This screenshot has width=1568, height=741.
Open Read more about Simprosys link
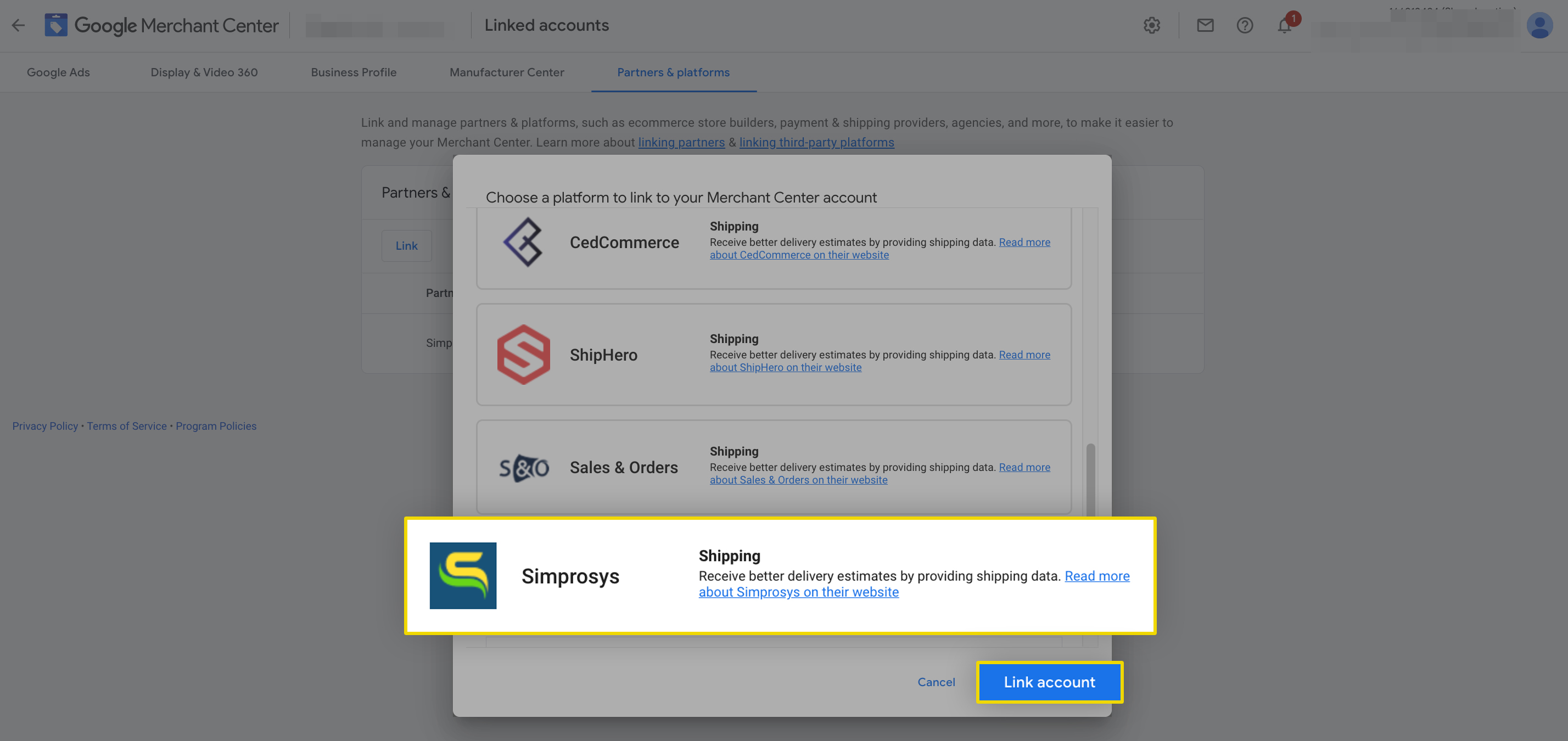[x=914, y=584]
